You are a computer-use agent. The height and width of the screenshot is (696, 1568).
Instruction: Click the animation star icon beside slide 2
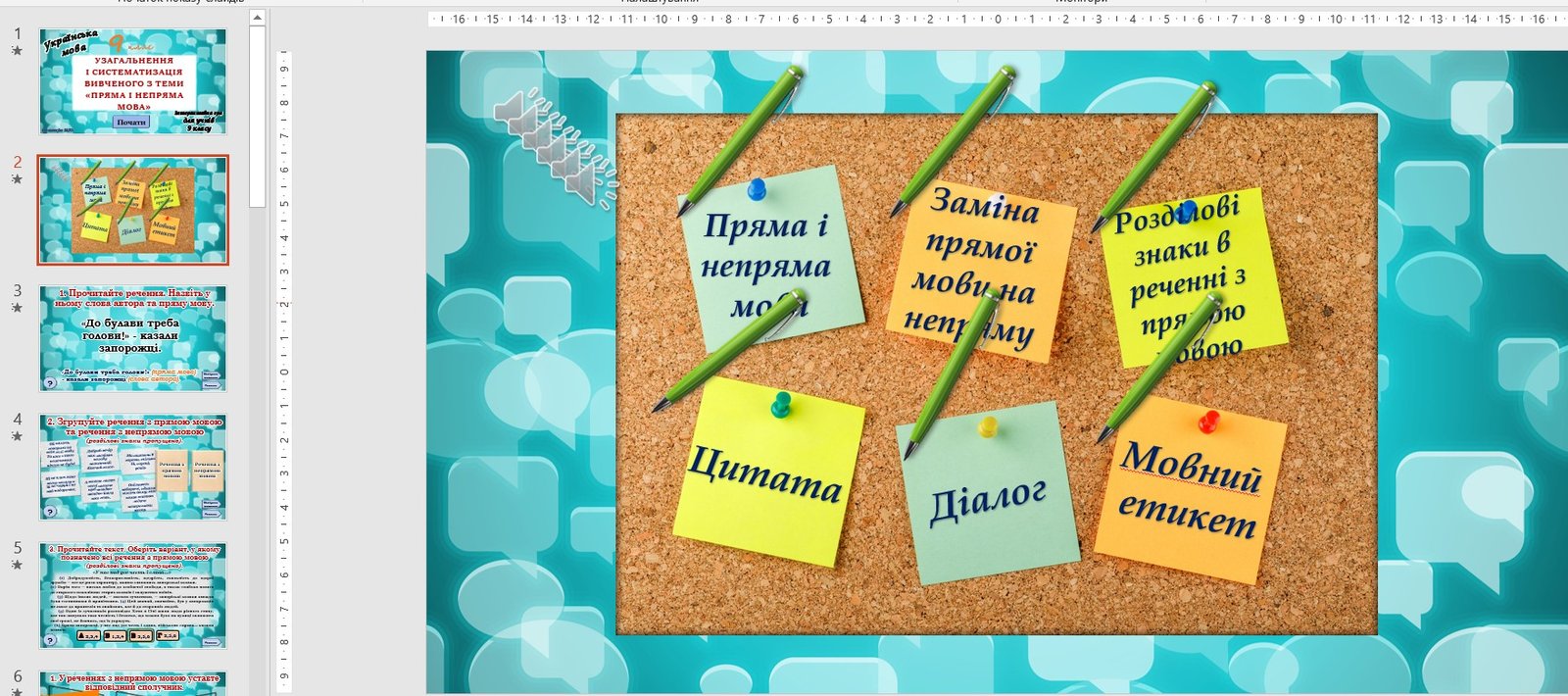tap(17, 179)
